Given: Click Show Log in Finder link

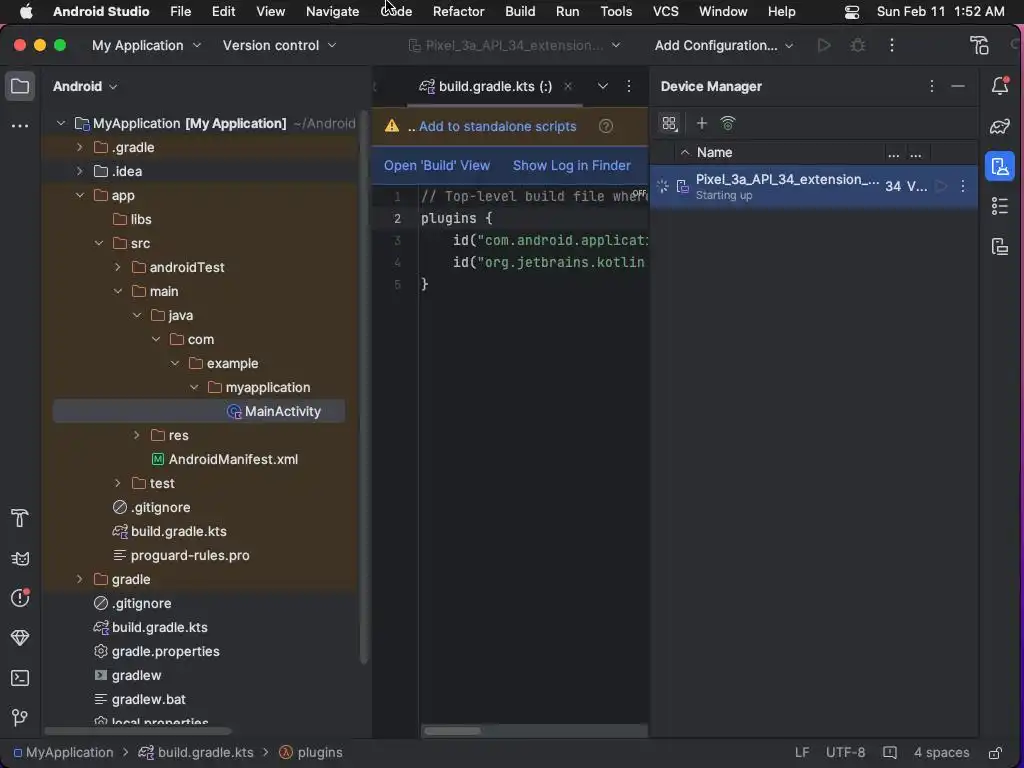Looking at the screenshot, I should (571, 165).
